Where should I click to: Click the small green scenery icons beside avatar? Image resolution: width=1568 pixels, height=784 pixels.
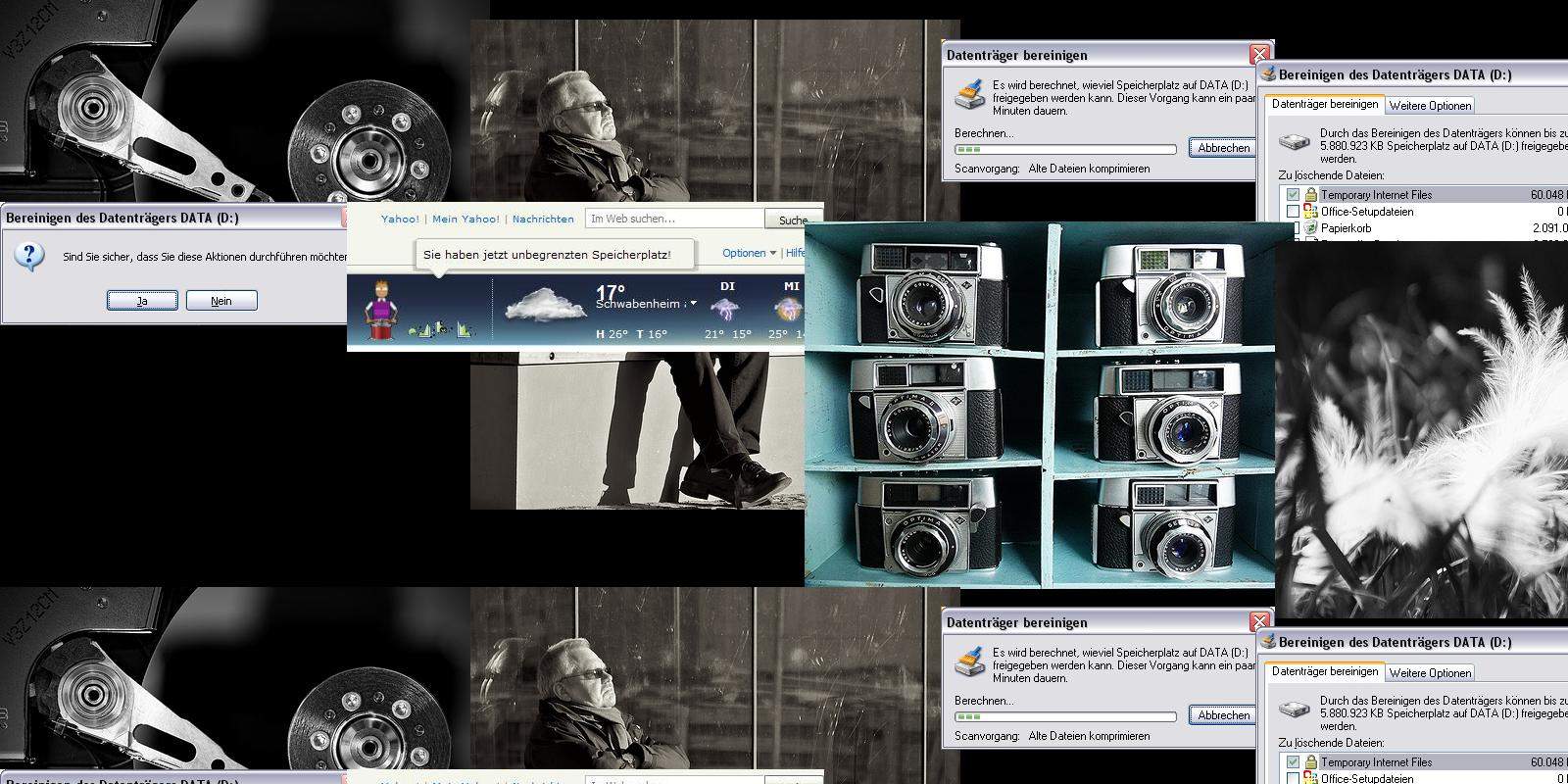point(442,329)
